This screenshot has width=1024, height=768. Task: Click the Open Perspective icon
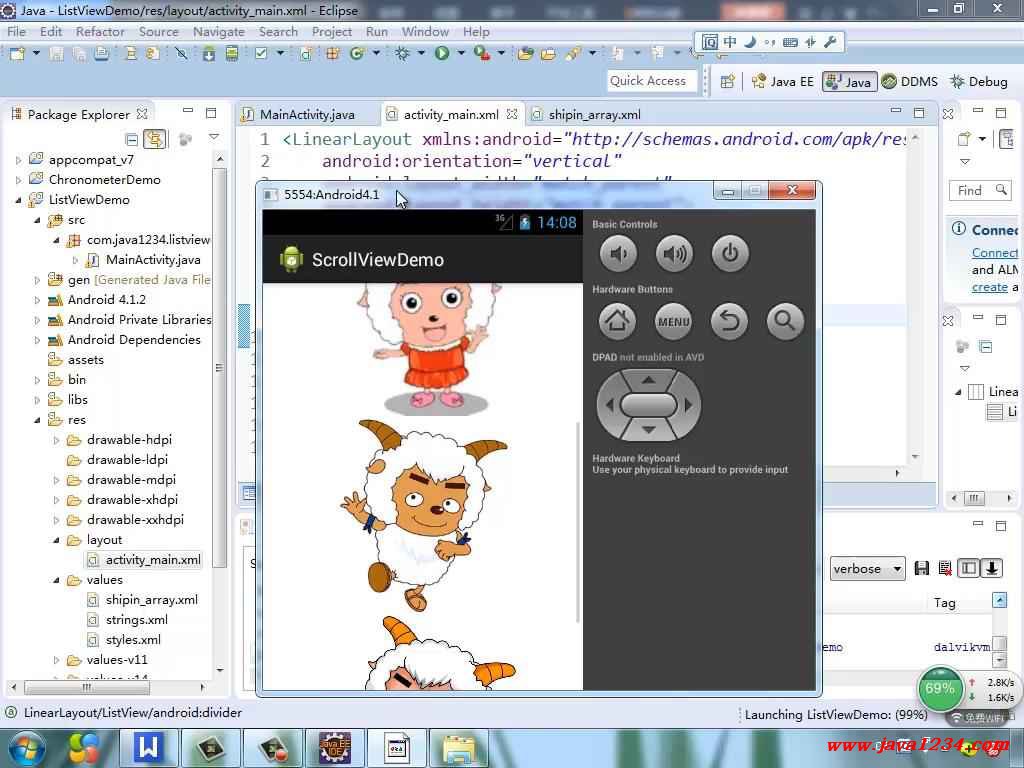[728, 81]
